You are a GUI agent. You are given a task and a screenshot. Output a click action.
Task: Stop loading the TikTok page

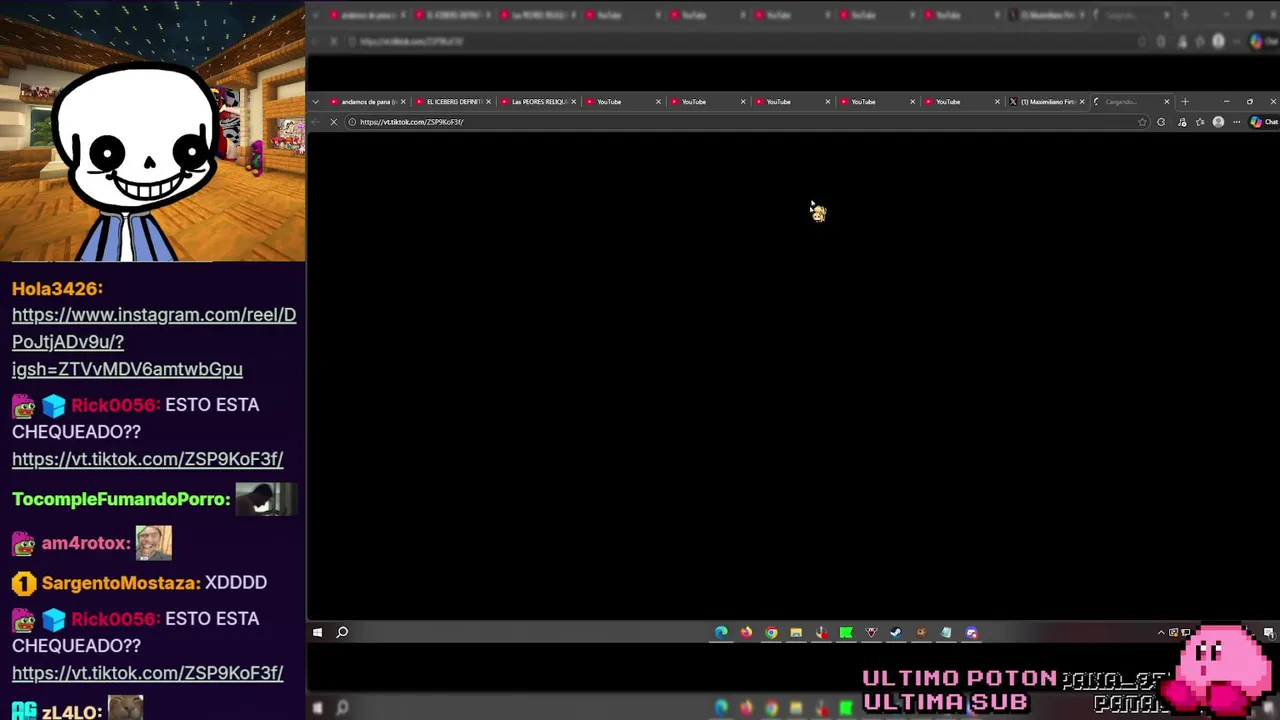coord(334,122)
